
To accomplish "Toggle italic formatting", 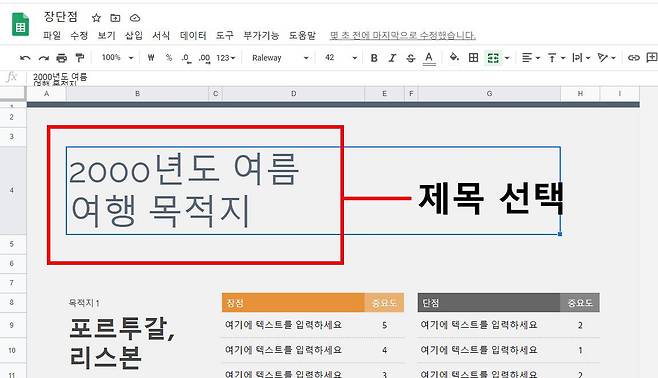I will click(392, 58).
